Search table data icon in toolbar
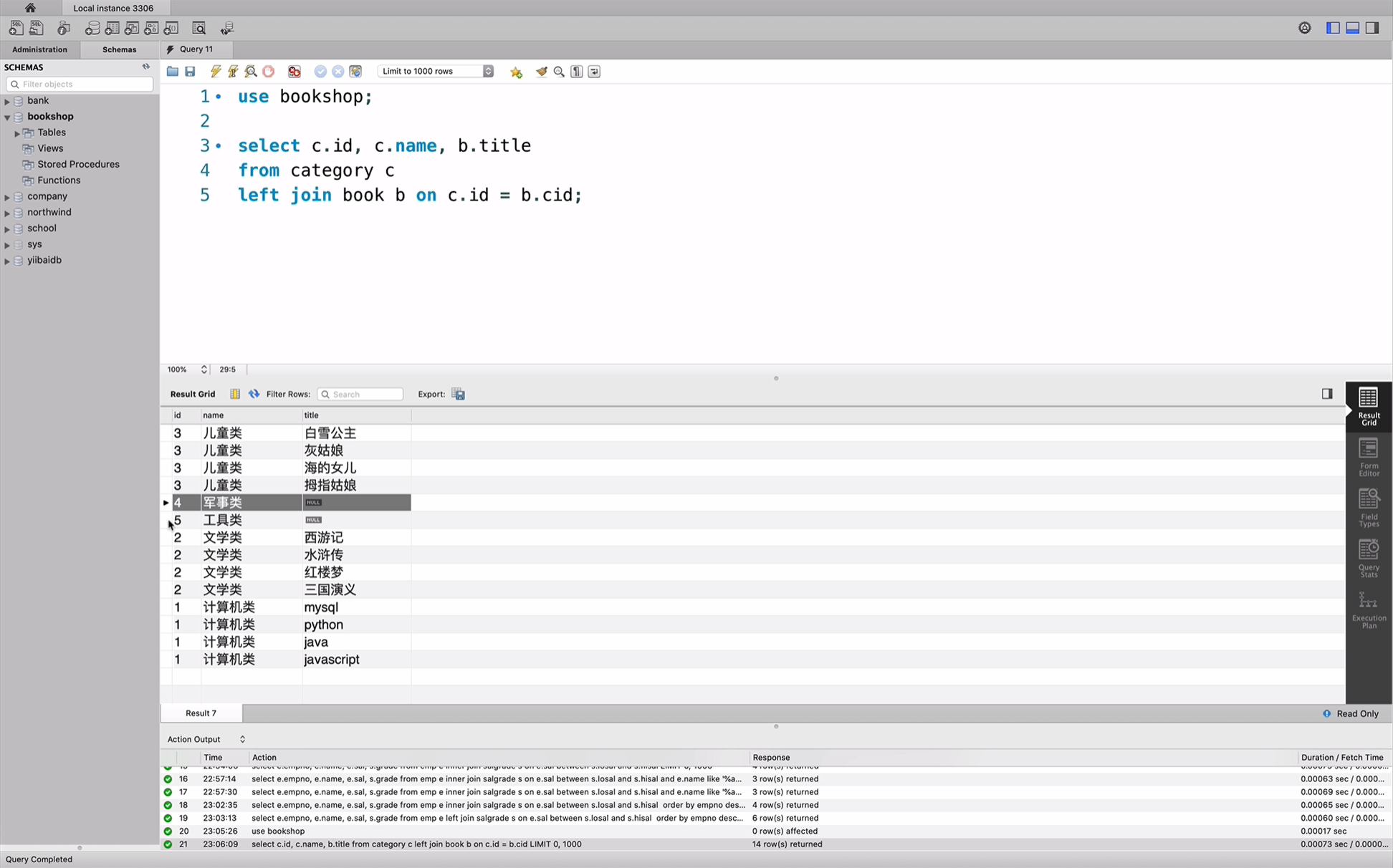Image resolution: width=1393 pixels, height=868 pixels. (199, 28)
